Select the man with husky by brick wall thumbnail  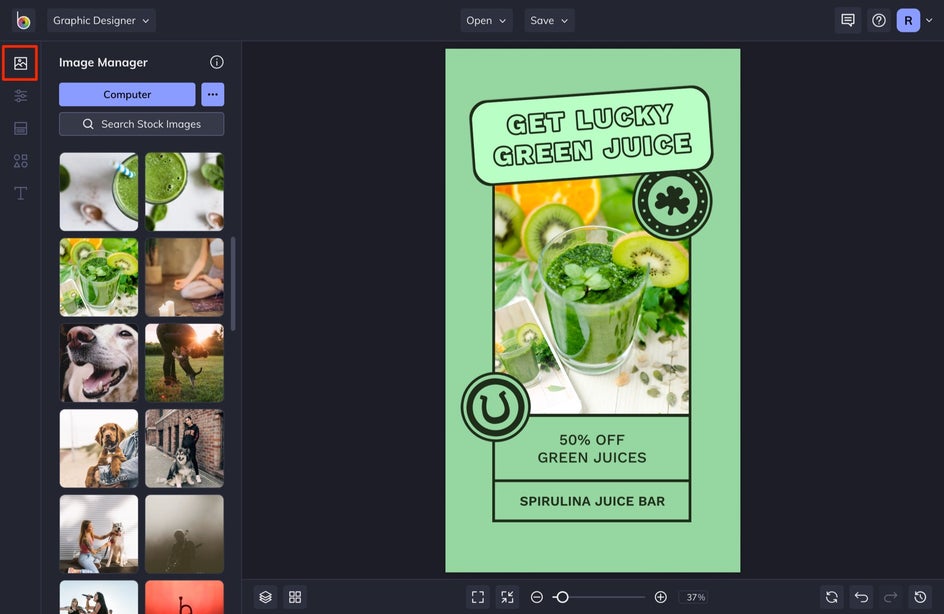[184, 448]
